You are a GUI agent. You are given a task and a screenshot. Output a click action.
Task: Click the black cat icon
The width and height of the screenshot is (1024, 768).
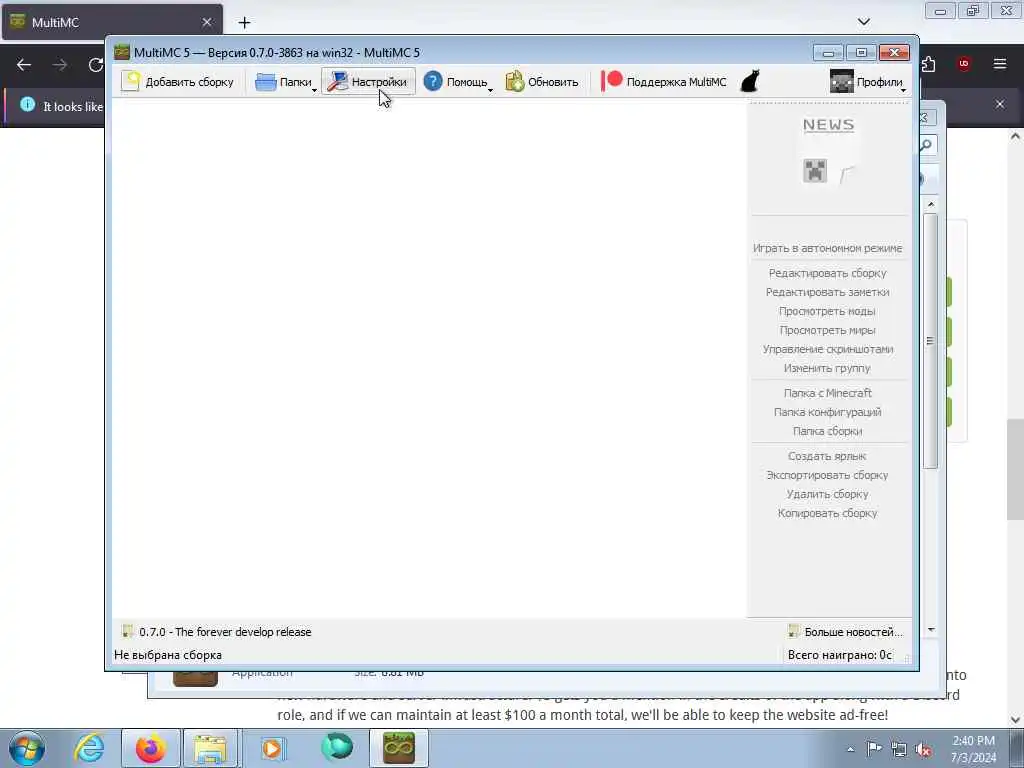pos(750,82)
